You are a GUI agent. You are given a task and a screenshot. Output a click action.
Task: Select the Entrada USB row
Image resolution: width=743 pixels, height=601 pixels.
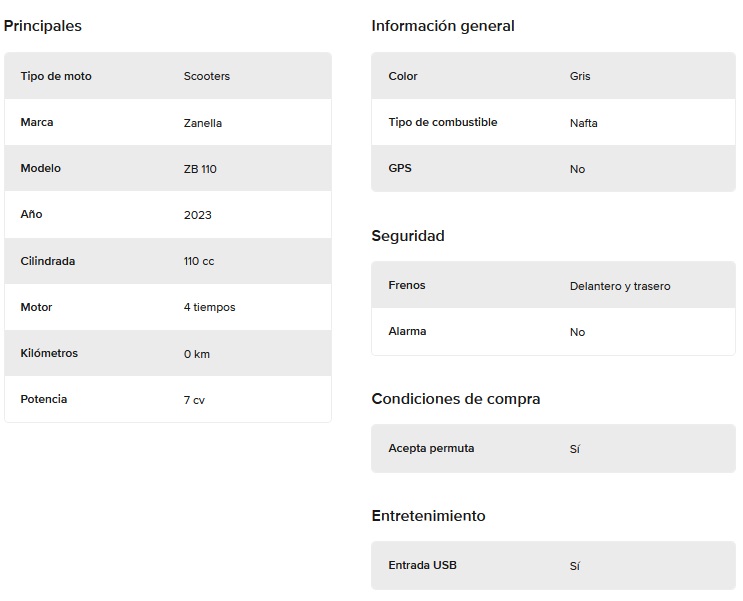tap(553, 565)
